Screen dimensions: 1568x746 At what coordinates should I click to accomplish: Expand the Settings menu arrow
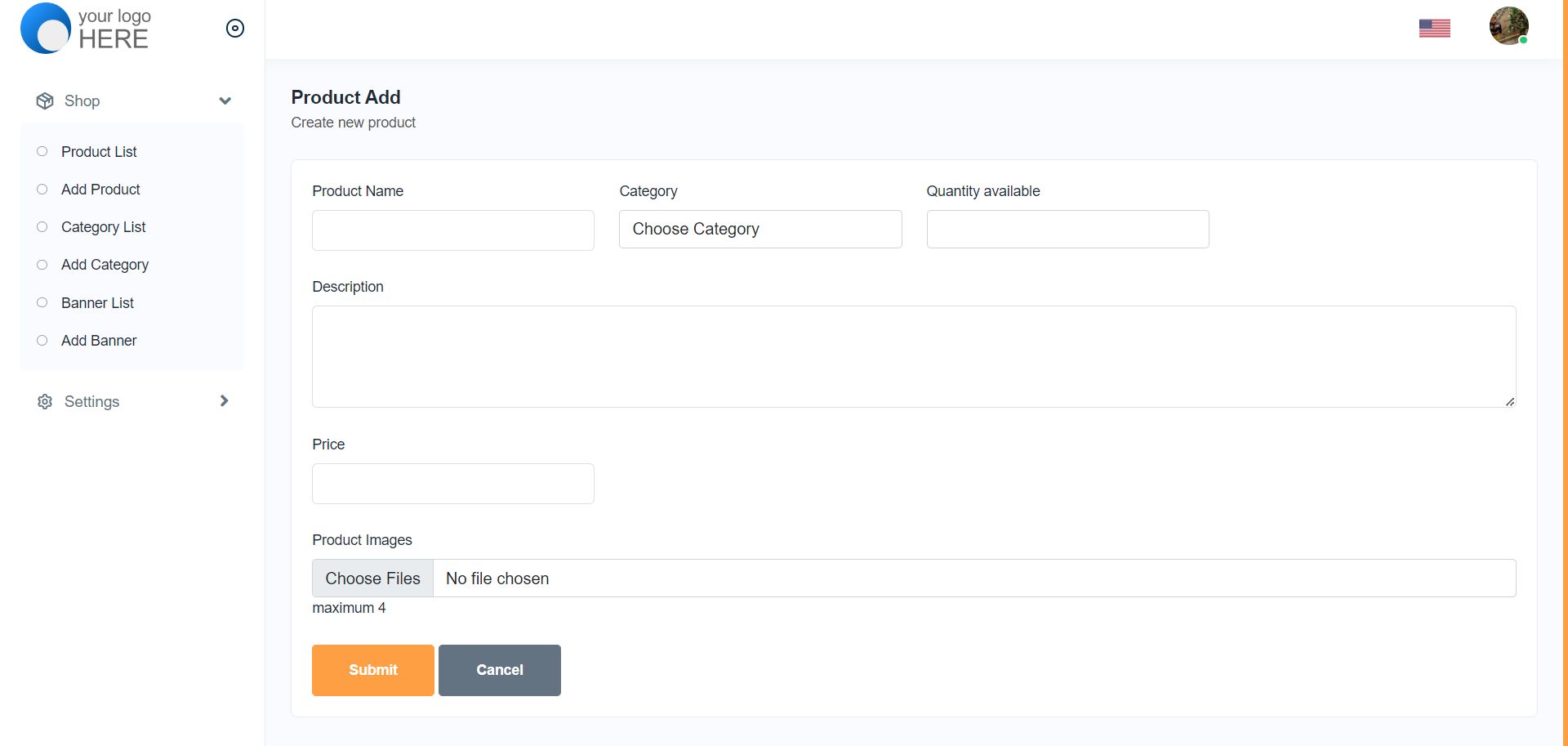tap(225, 401)
